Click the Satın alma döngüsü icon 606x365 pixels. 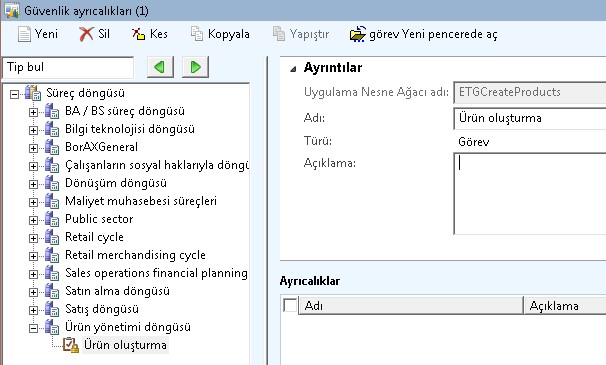click(51, 291)
